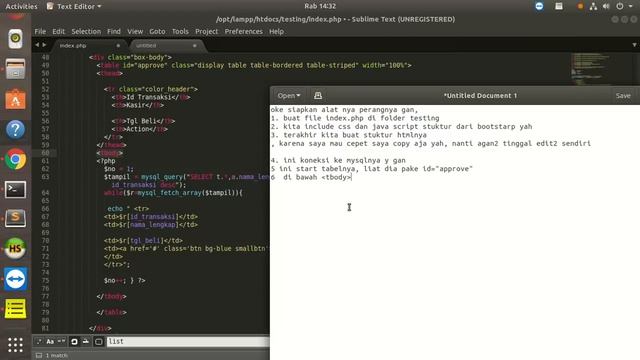
Task: Launch TeamViewer from the dock
Action: pos(16,279)
